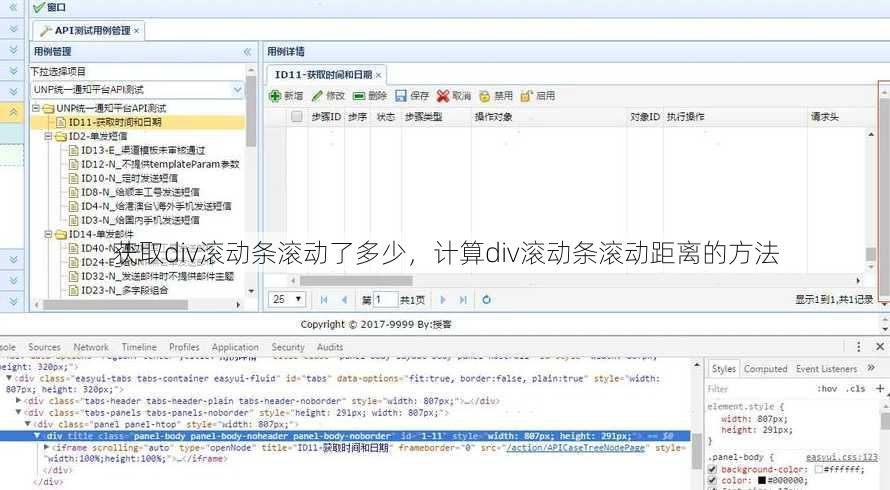Toggle :hov element state button
This screenshot has height=490, width=890.
tap(827, 389)
